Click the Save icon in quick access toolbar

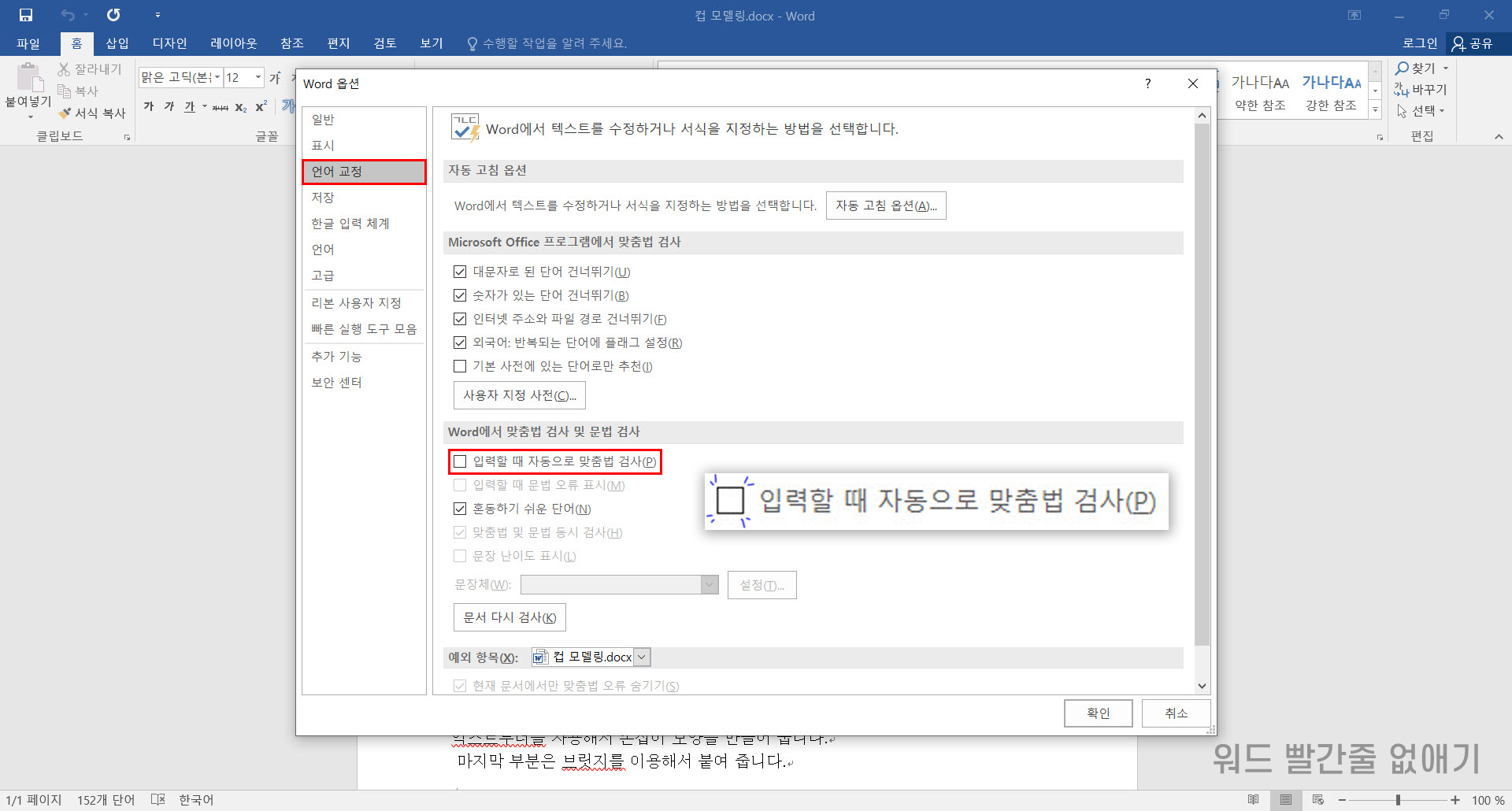point(26,15)
